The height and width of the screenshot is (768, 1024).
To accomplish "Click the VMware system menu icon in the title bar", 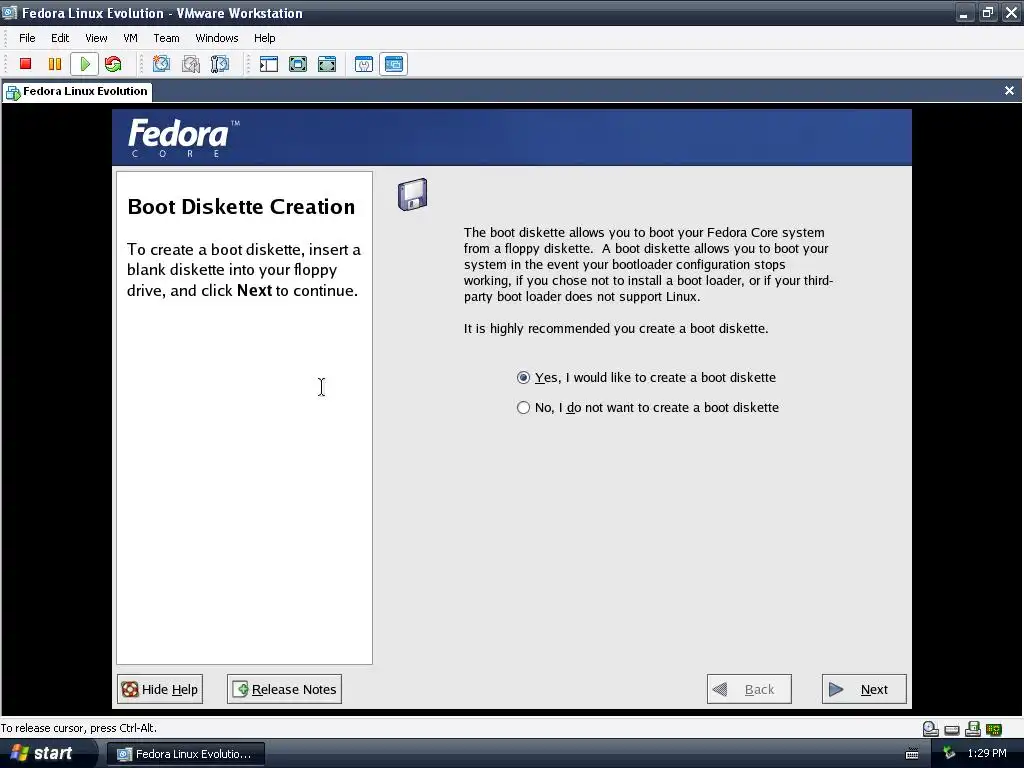I will 9,12.
